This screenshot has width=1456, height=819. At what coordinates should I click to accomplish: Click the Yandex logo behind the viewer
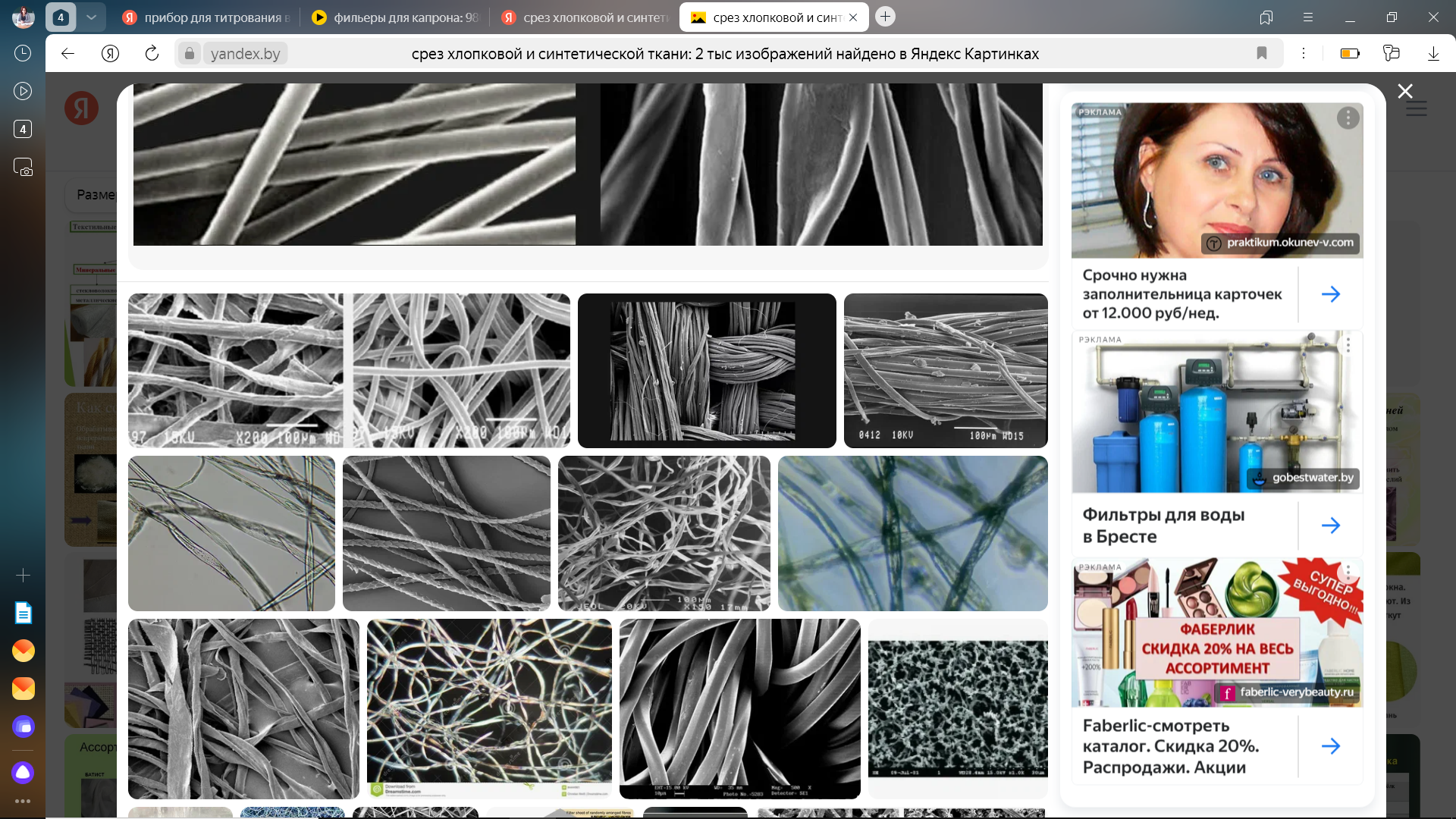point(82,108)
